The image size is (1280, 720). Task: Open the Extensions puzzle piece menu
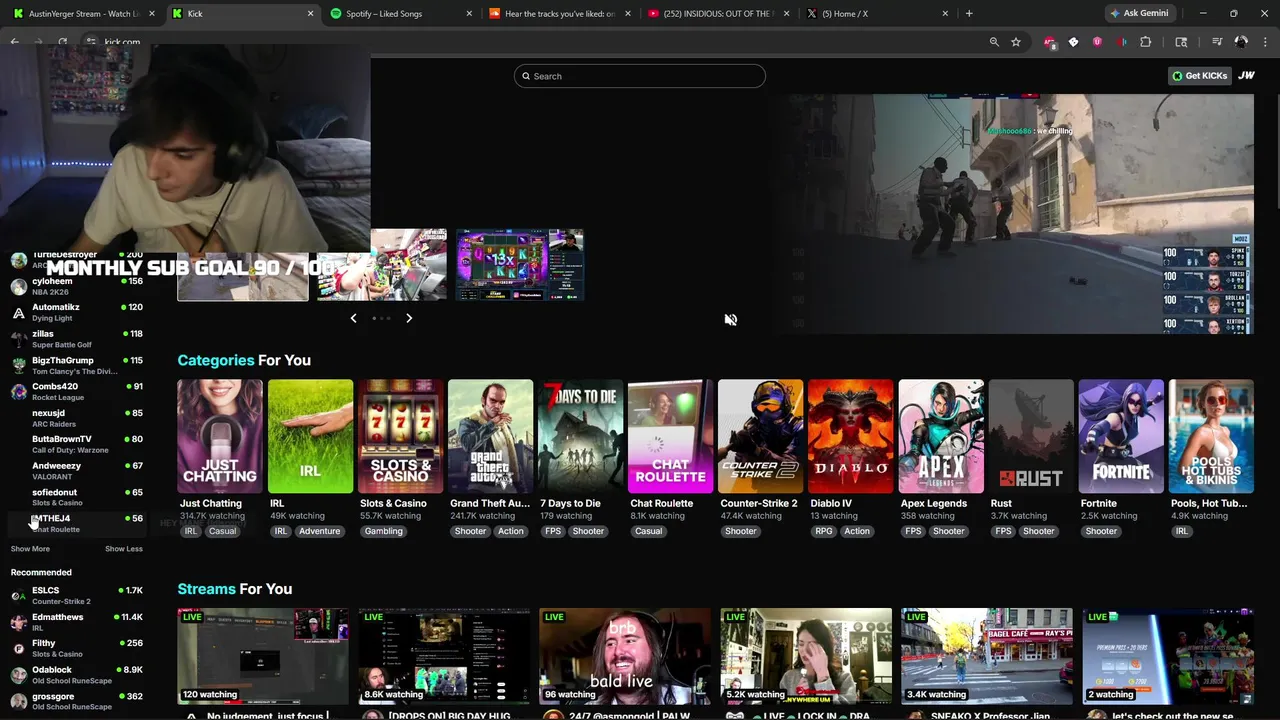click(1146, 42)
